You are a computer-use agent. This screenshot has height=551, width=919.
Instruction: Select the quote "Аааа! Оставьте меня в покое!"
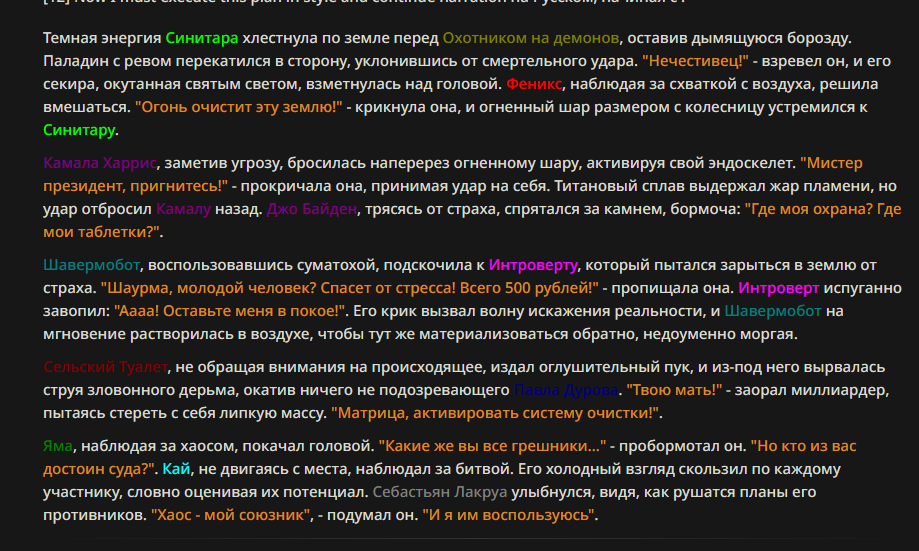(230, 311)
